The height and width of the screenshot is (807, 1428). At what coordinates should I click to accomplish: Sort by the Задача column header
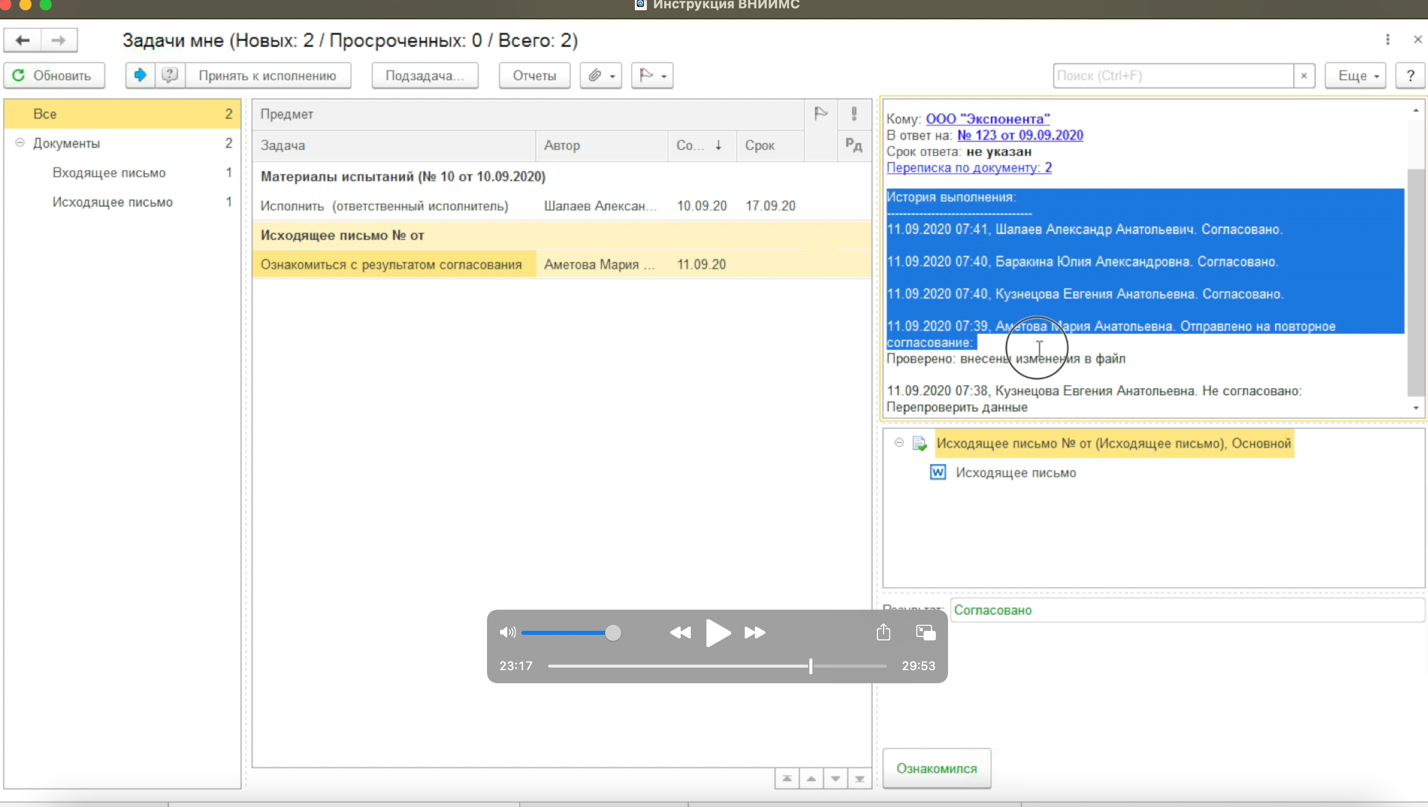tap(394, 145)
